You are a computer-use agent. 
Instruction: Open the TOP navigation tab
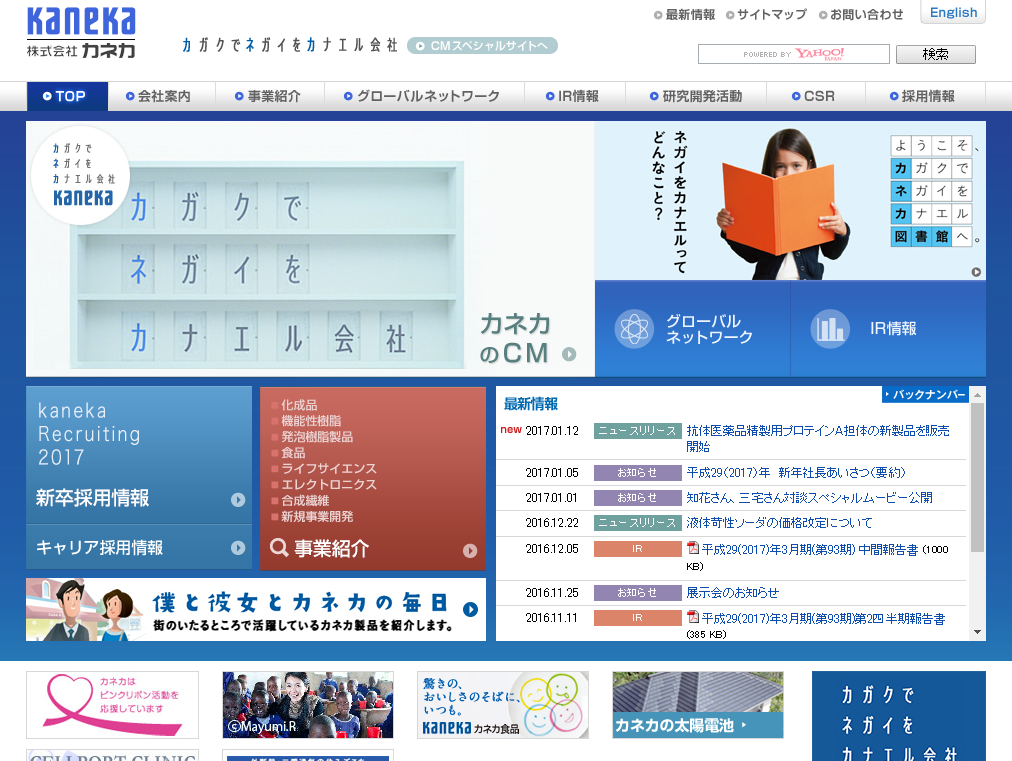pos(67,96)
